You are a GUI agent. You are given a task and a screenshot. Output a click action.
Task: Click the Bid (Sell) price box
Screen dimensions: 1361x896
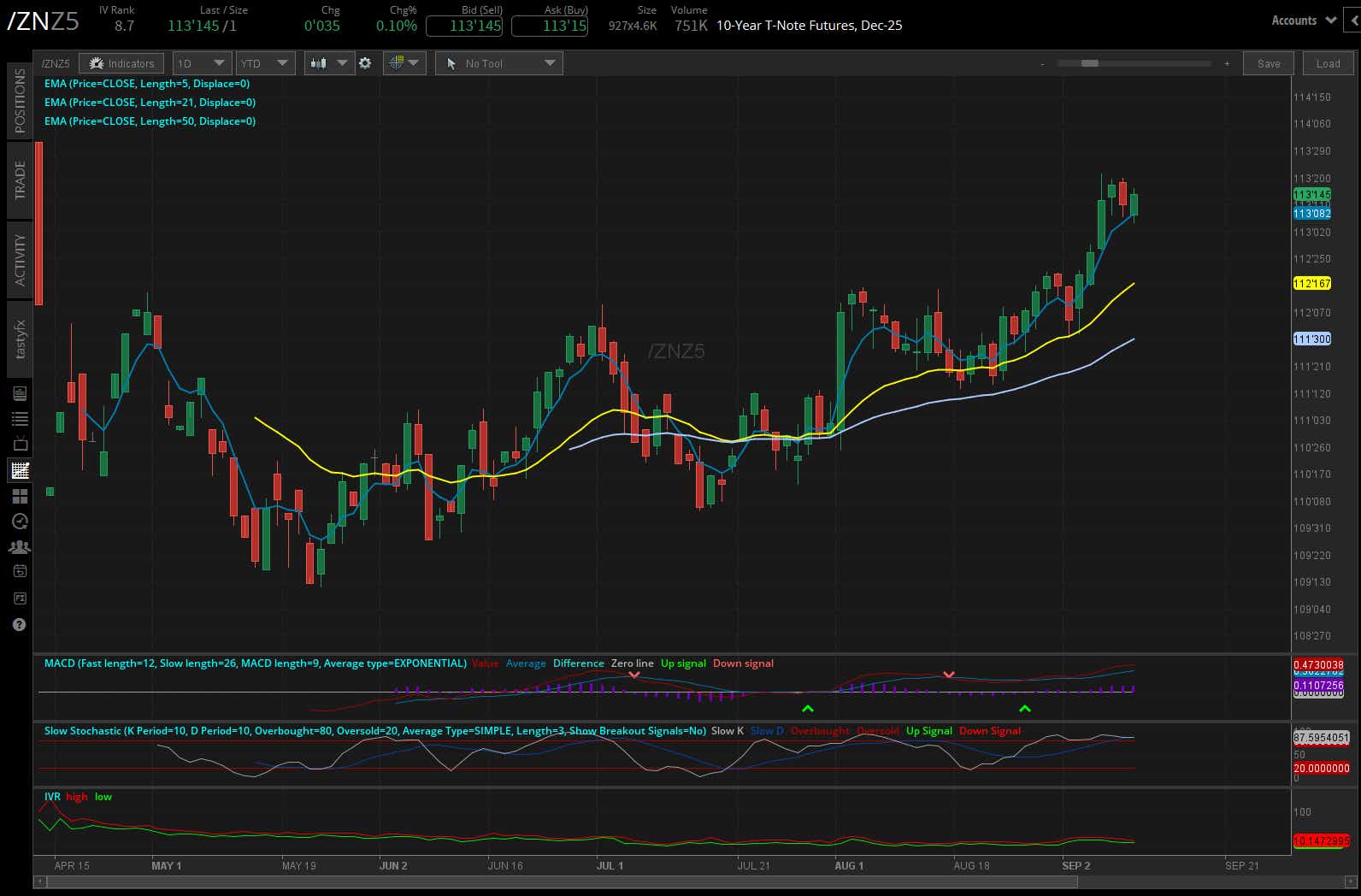pos(464,26)
